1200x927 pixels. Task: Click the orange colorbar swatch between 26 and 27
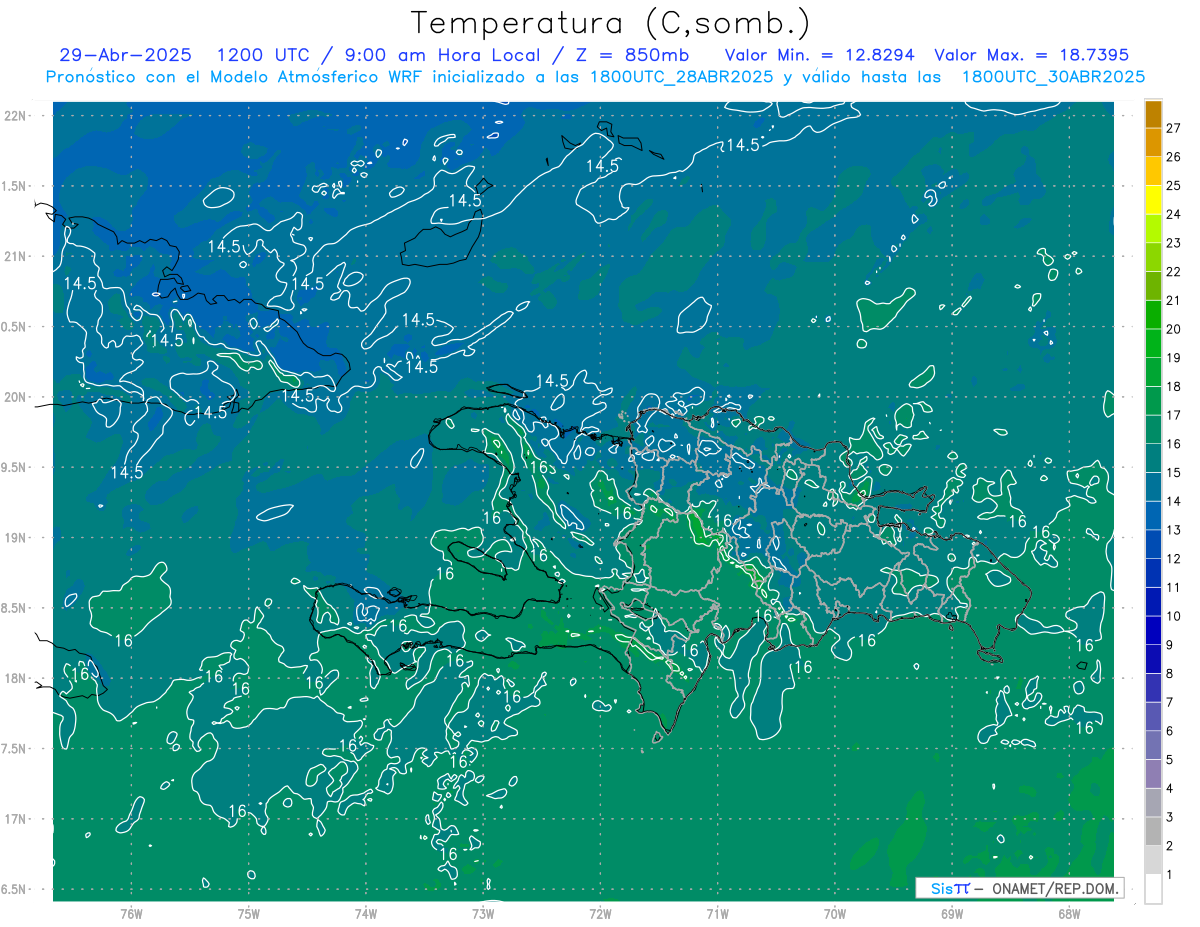coord(1153,143)
